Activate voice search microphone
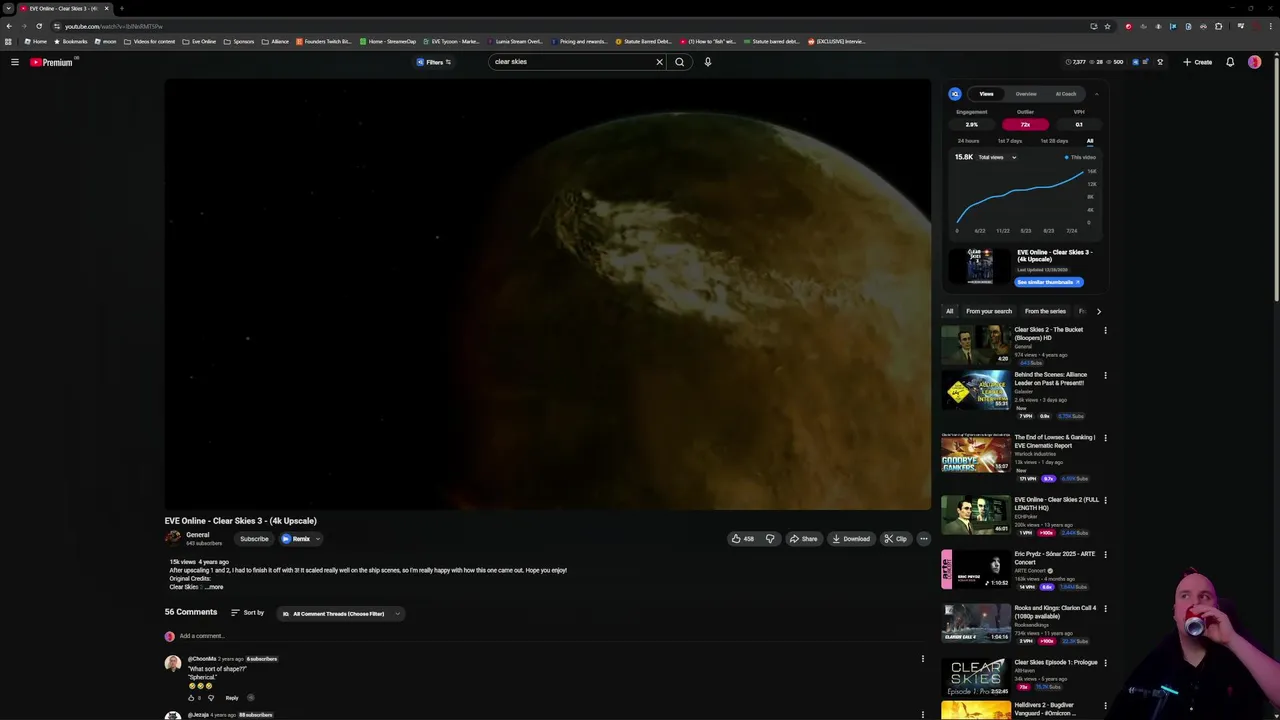 707,62
